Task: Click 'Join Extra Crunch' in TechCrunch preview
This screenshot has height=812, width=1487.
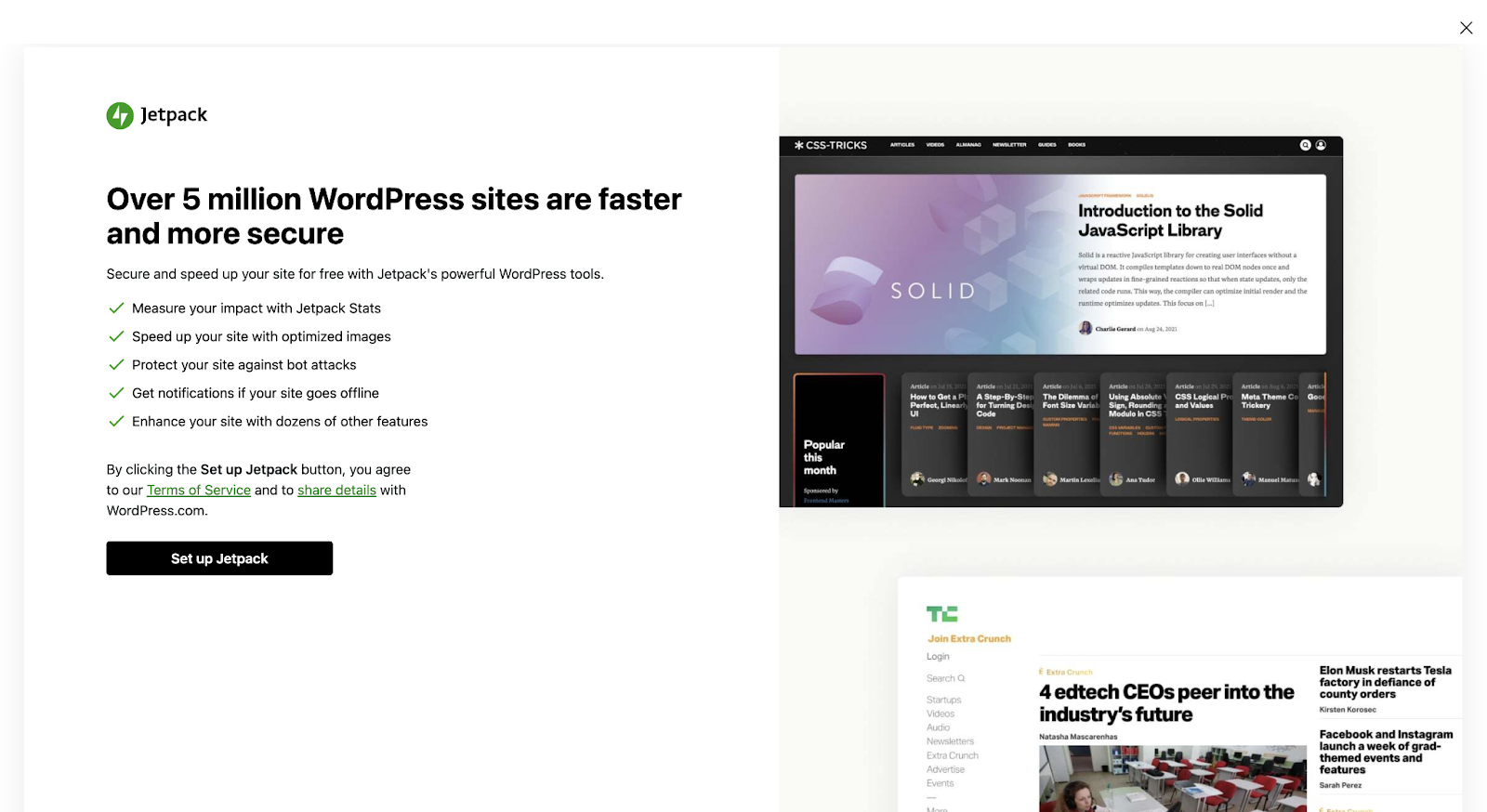Action: click(x=969, y=639)
